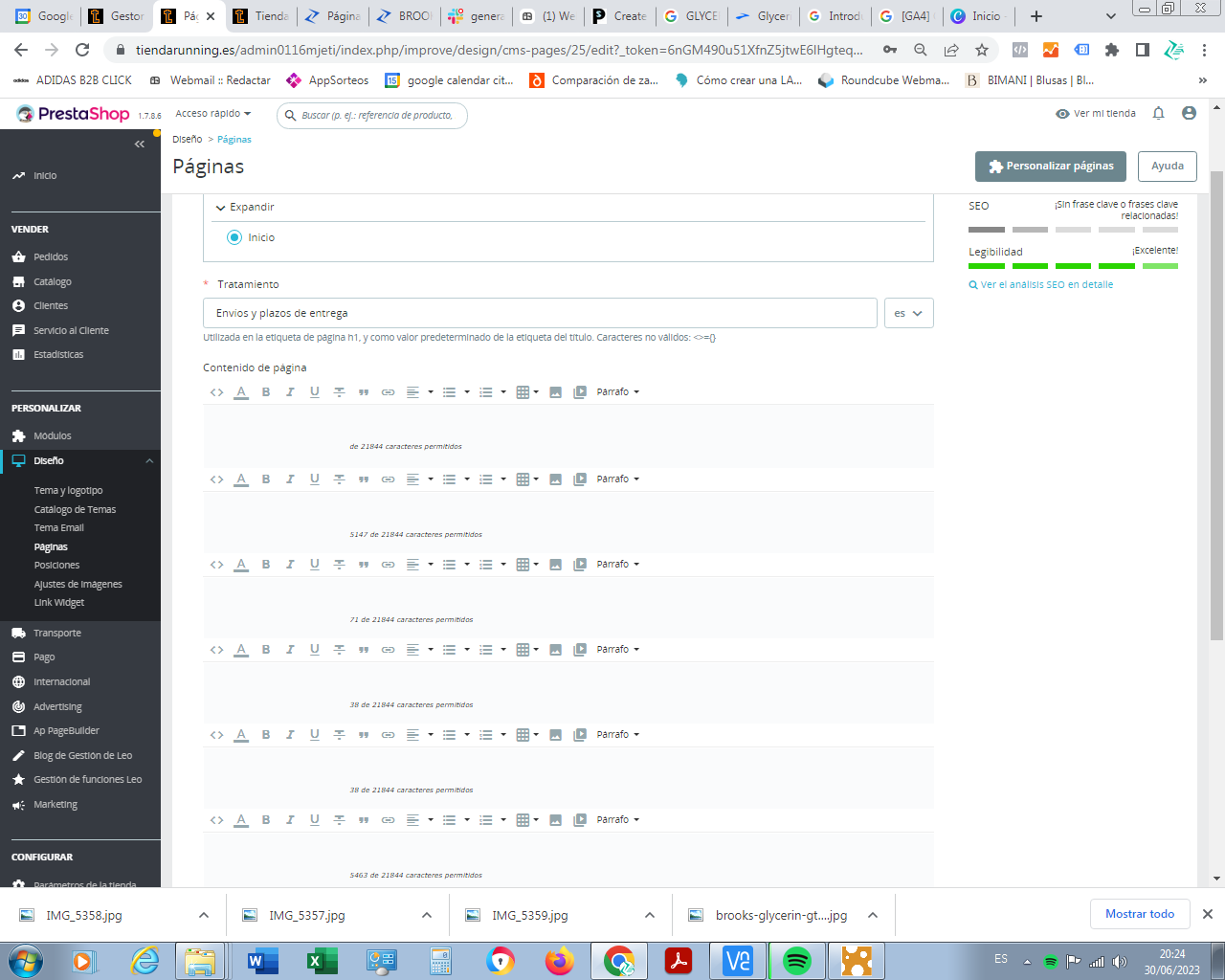Collapse the PrestaShop sidebar with the double-arrow icon
Screen dimensions: 1225x980
coord(140,144)
